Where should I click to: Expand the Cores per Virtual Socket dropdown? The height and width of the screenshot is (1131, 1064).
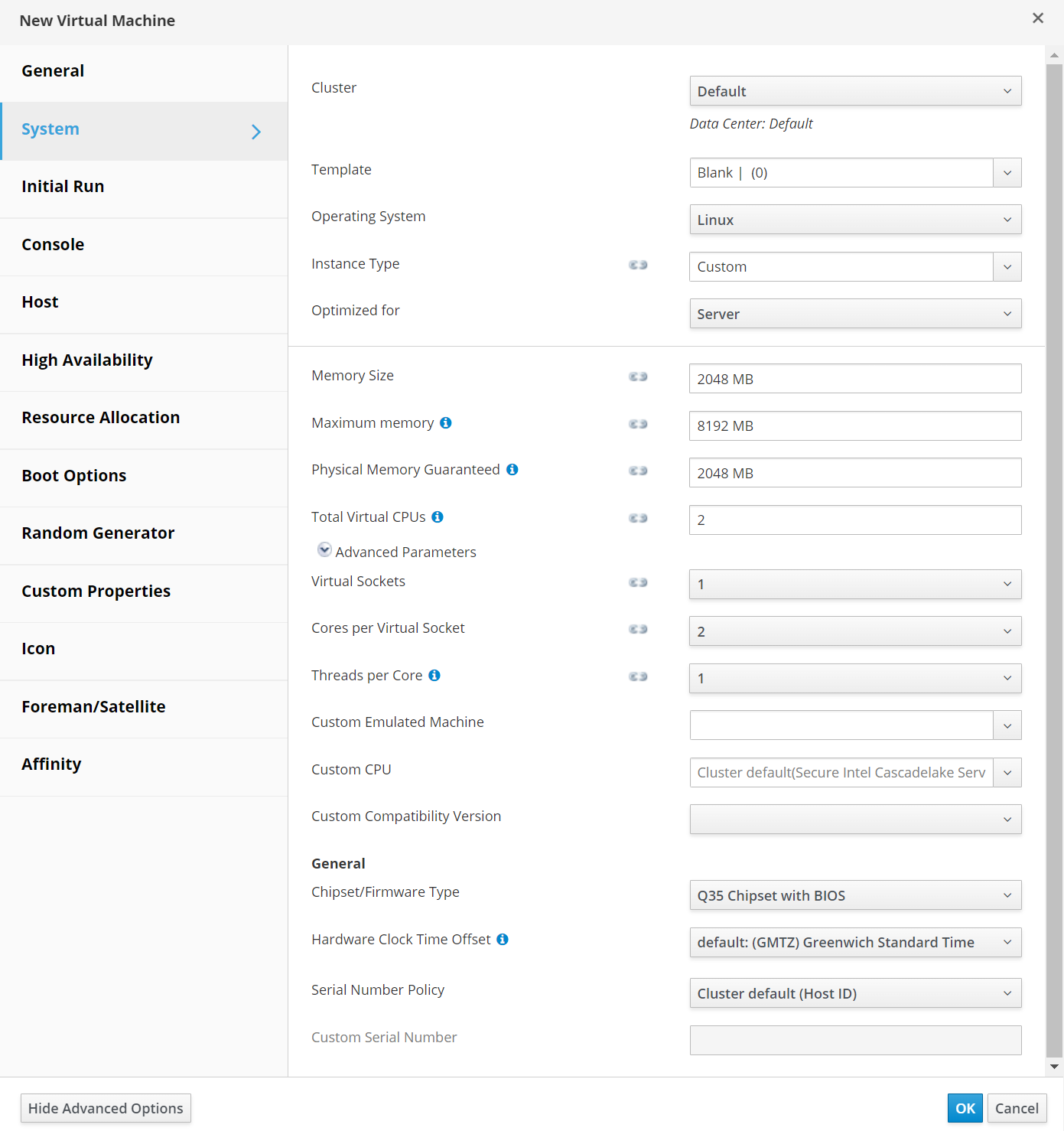click(x=854, y=631)
